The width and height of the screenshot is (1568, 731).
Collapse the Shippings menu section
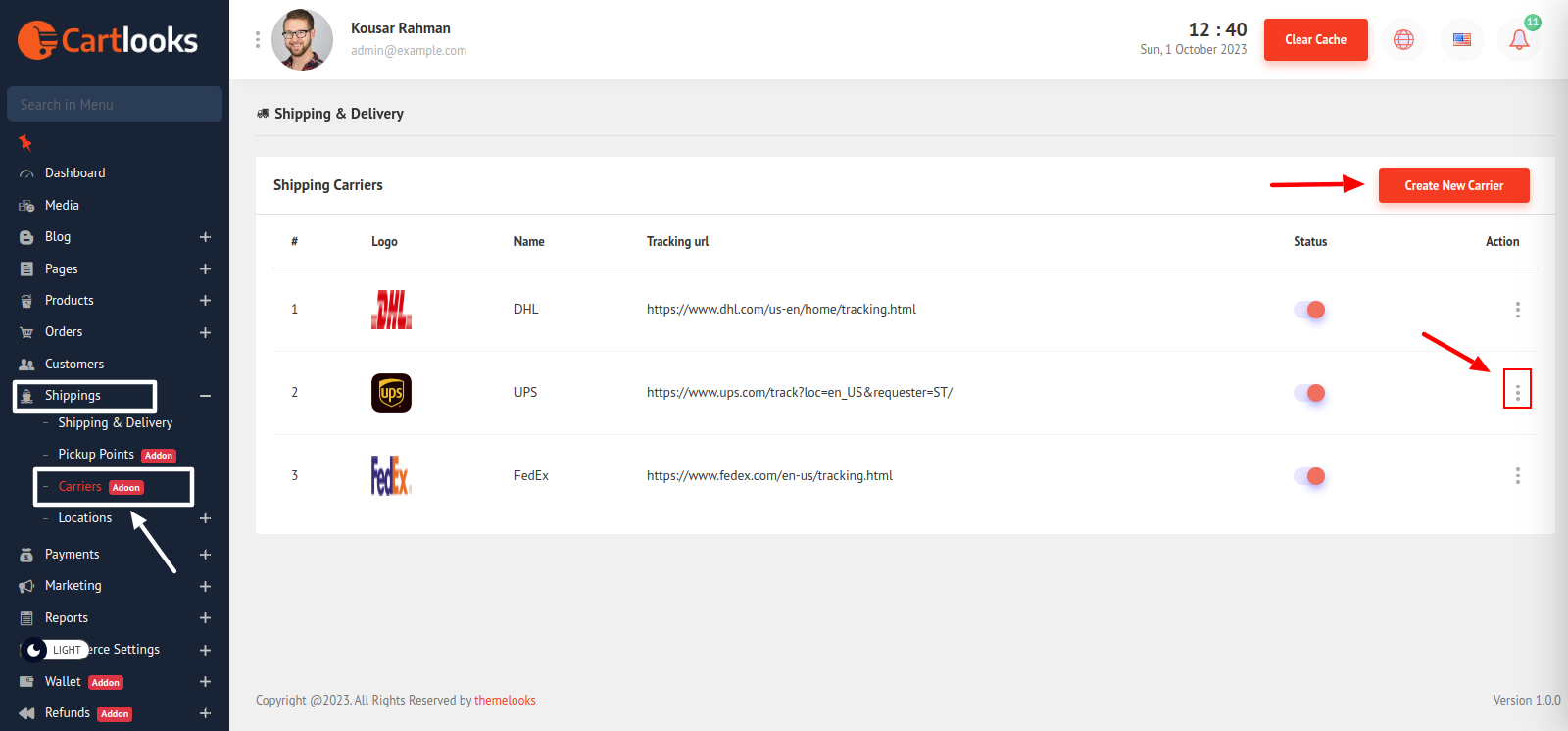pos(205,396)
